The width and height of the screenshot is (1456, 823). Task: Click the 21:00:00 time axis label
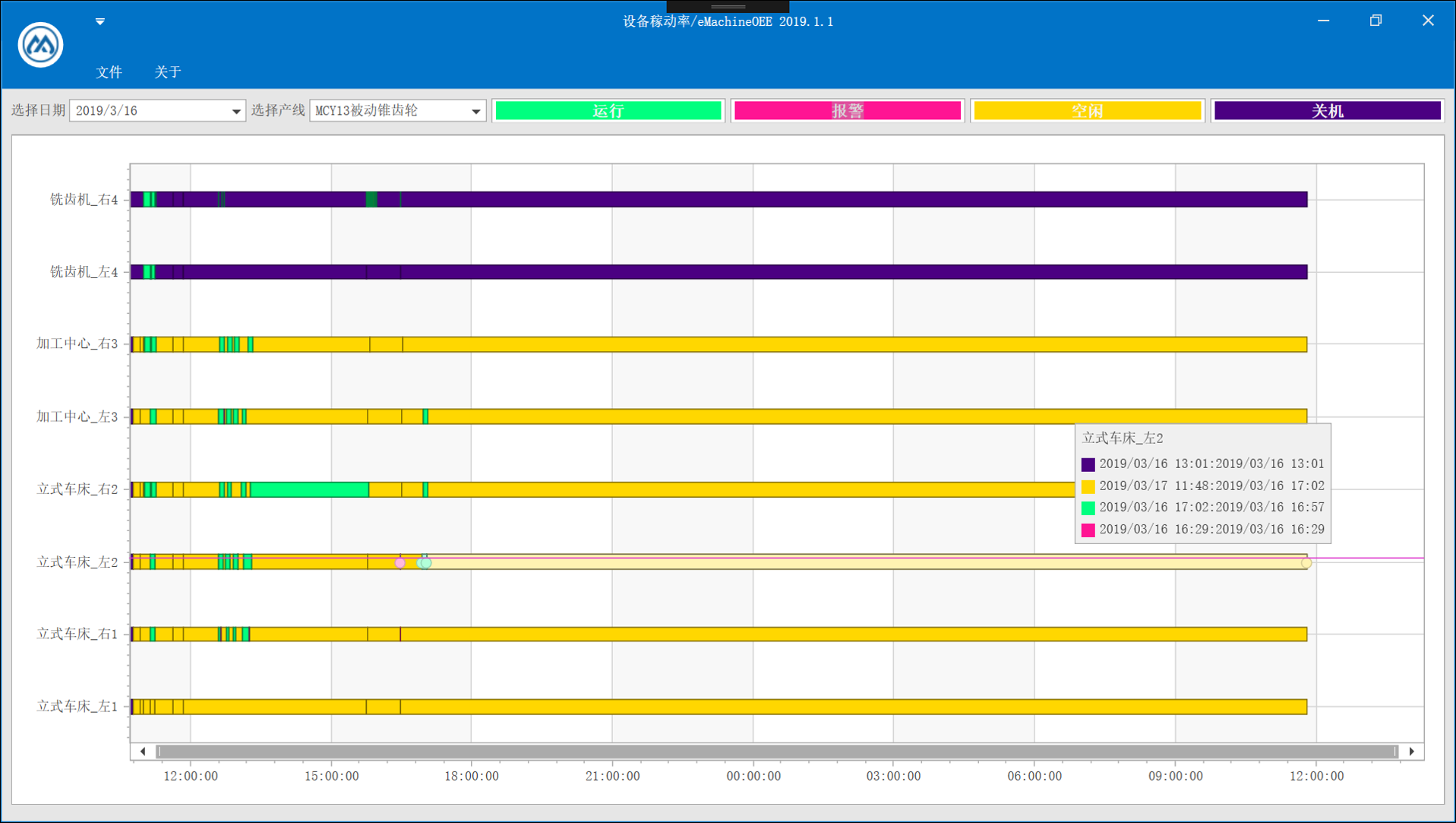pos(613,777)
